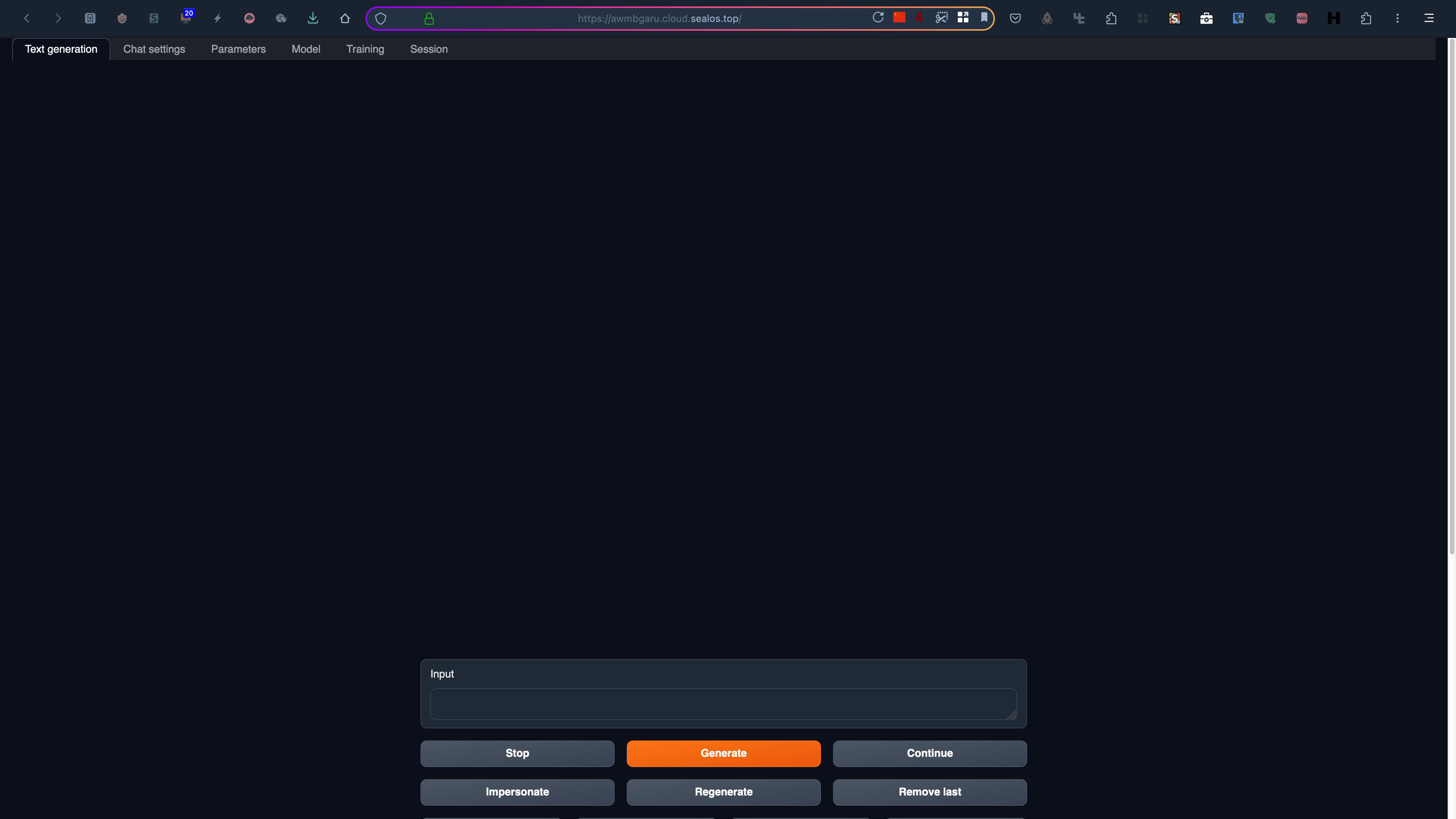Click the red China flag icon
Screen dimensions: 1456x819
click(x=899, y=17)
